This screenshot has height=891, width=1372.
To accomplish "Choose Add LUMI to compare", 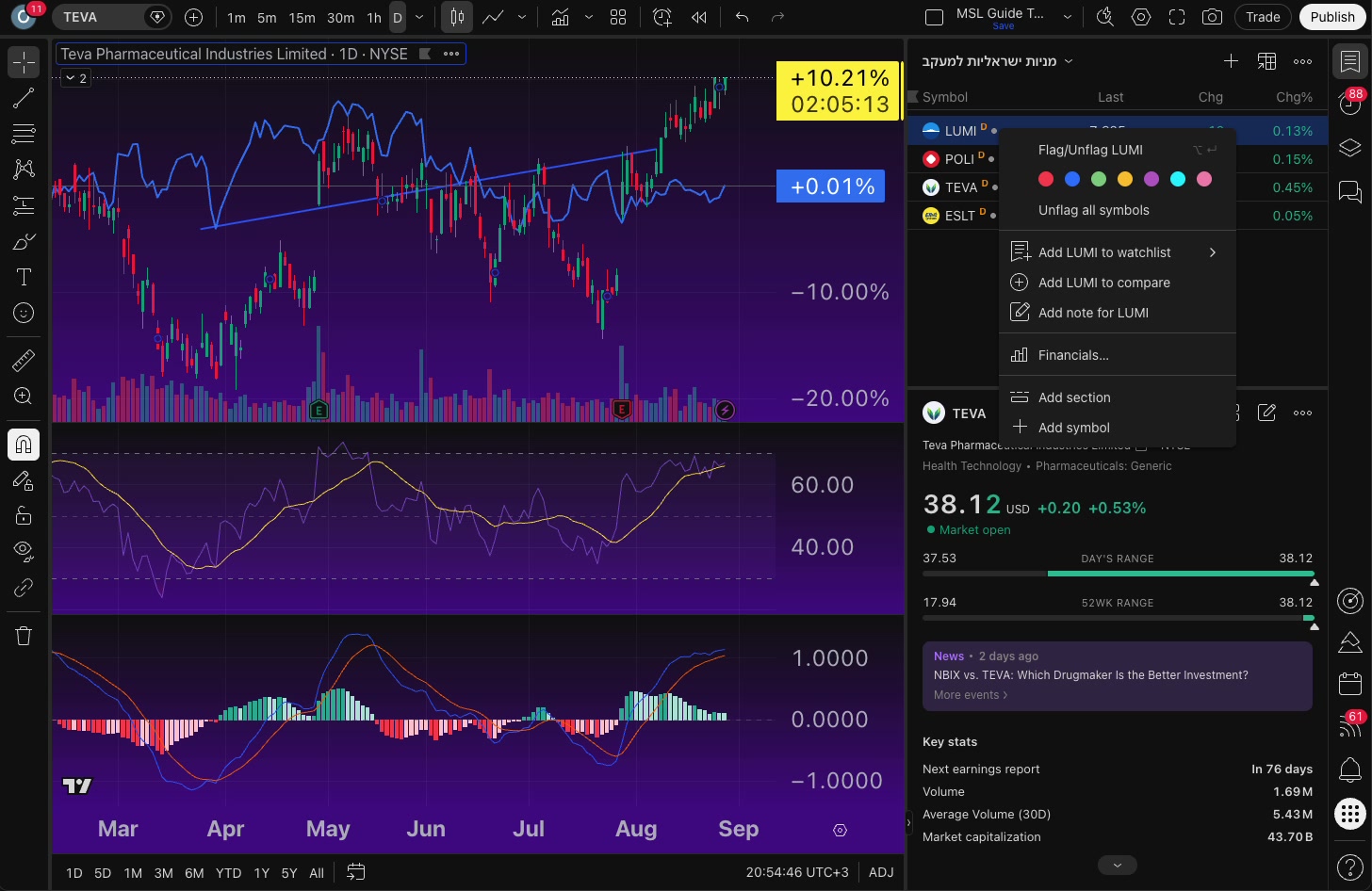I will [1118, 283].
